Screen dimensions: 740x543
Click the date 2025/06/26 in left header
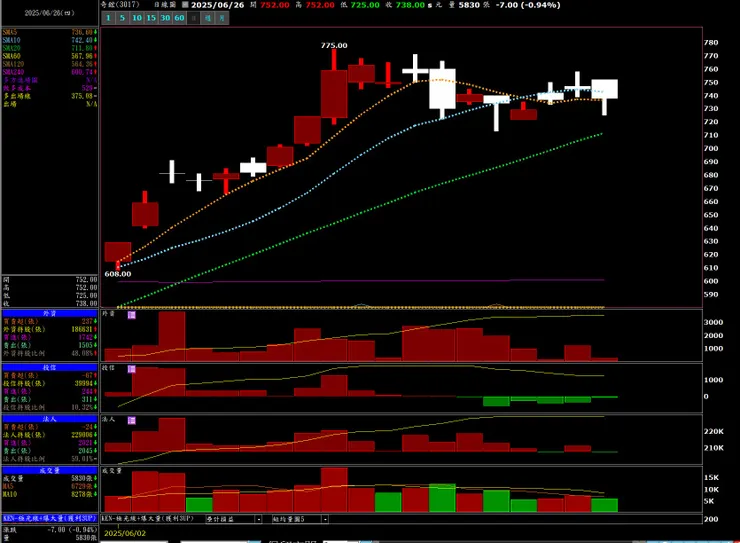(x=49, y=13)
